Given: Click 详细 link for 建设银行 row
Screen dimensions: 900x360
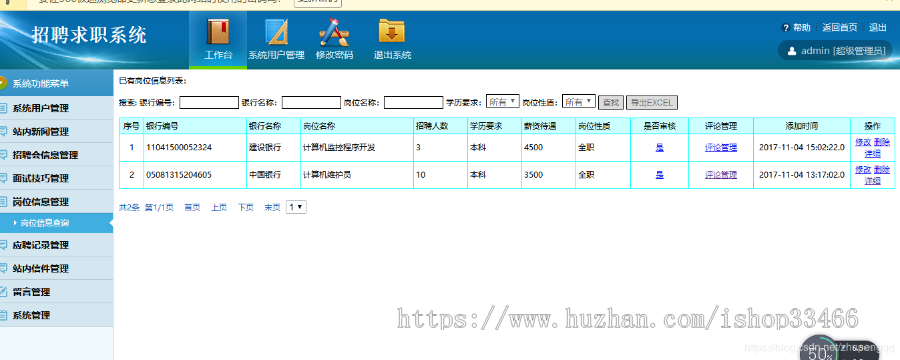Looking at the screenshot, I should pyautogui.click(x=872, y=153).
